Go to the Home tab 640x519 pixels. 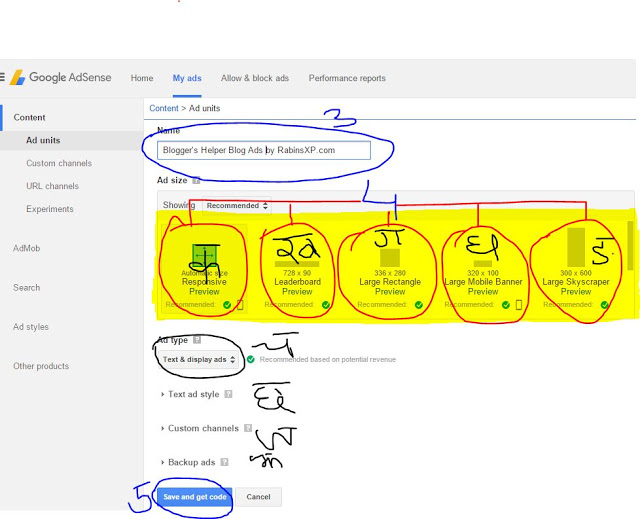pos(142,78)
